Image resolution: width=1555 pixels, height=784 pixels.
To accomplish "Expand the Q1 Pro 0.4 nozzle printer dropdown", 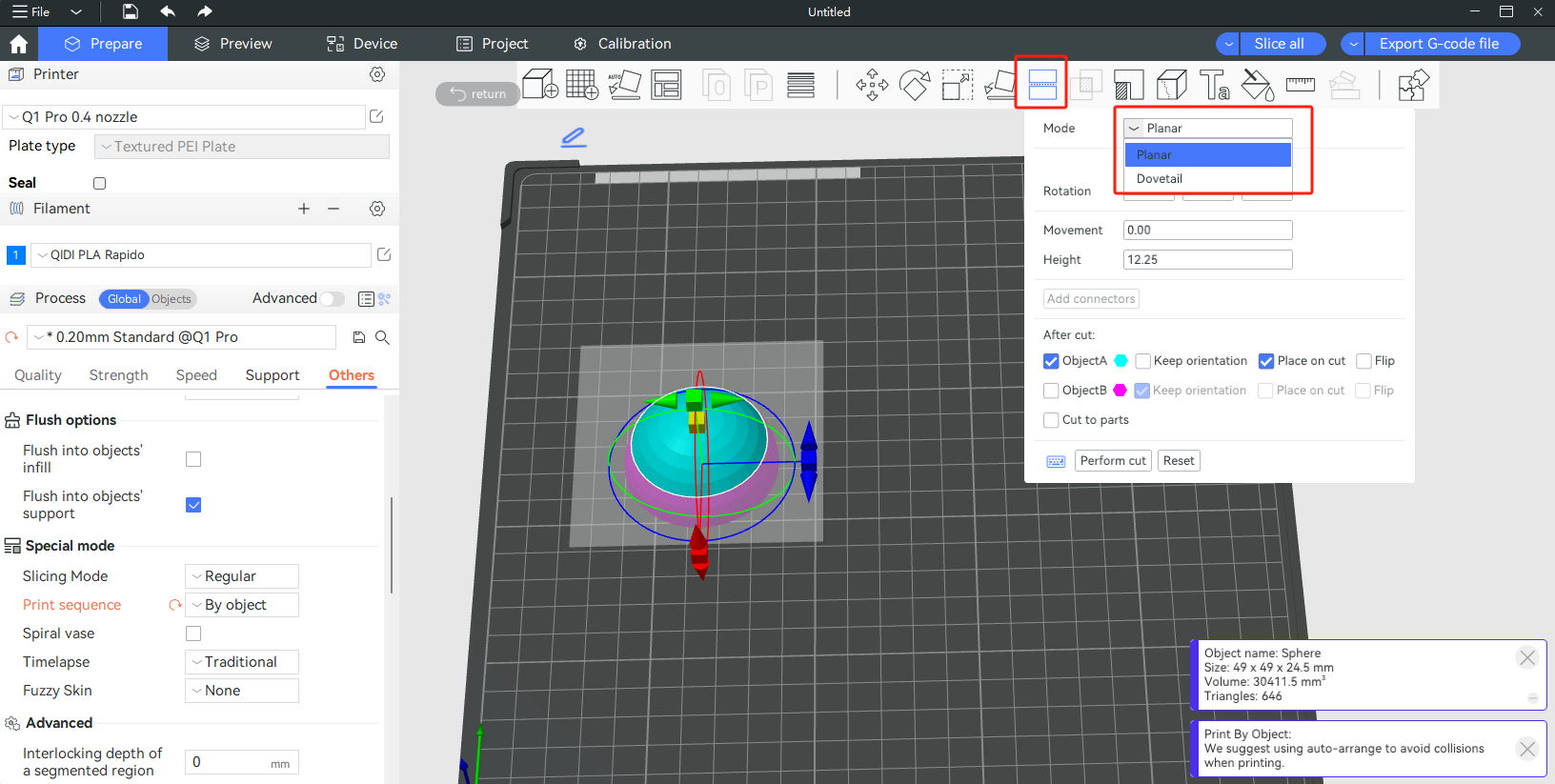I will (x=185, y=117).
